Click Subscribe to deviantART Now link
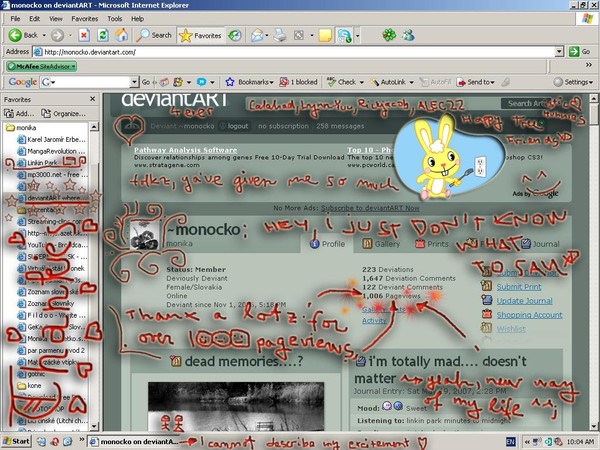This screenshot has height=450, width=600. (x=370, y=208)
